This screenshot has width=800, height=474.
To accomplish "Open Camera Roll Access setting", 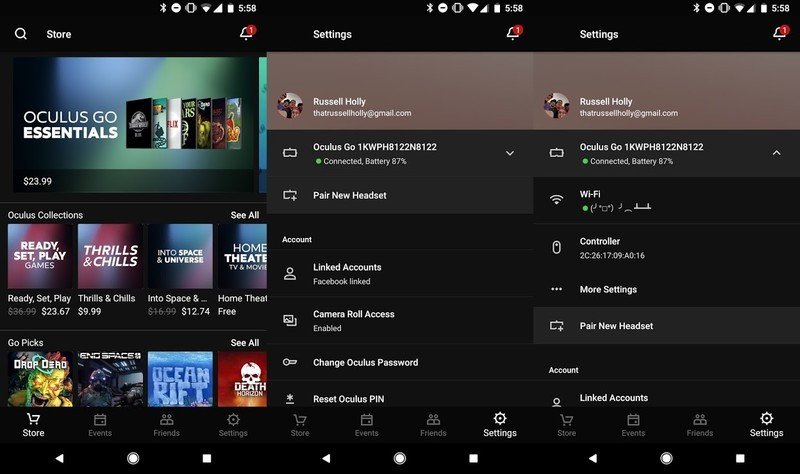I will coord(400,320).
